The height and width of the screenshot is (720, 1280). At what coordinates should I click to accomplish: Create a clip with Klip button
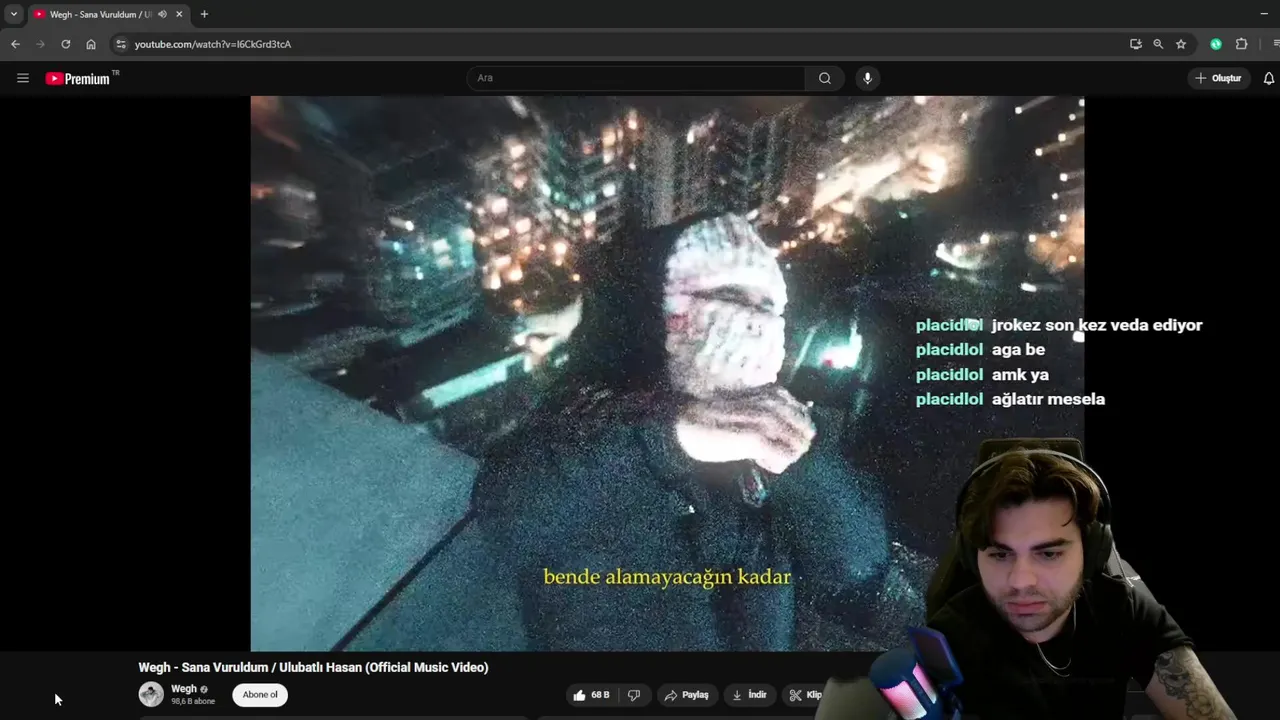[x=805, y=695]
